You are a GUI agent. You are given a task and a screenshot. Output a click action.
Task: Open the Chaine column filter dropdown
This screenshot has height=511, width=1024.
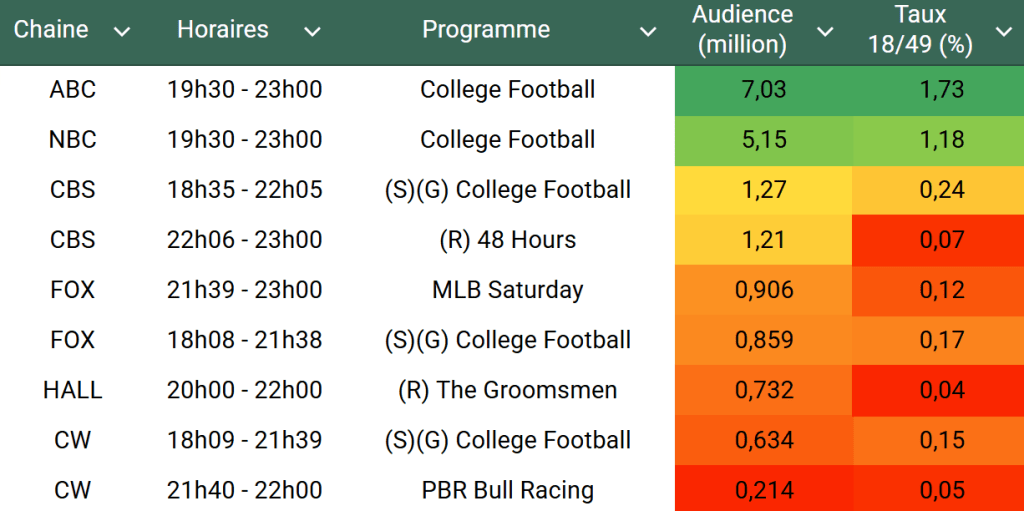(x=122, y=32)
